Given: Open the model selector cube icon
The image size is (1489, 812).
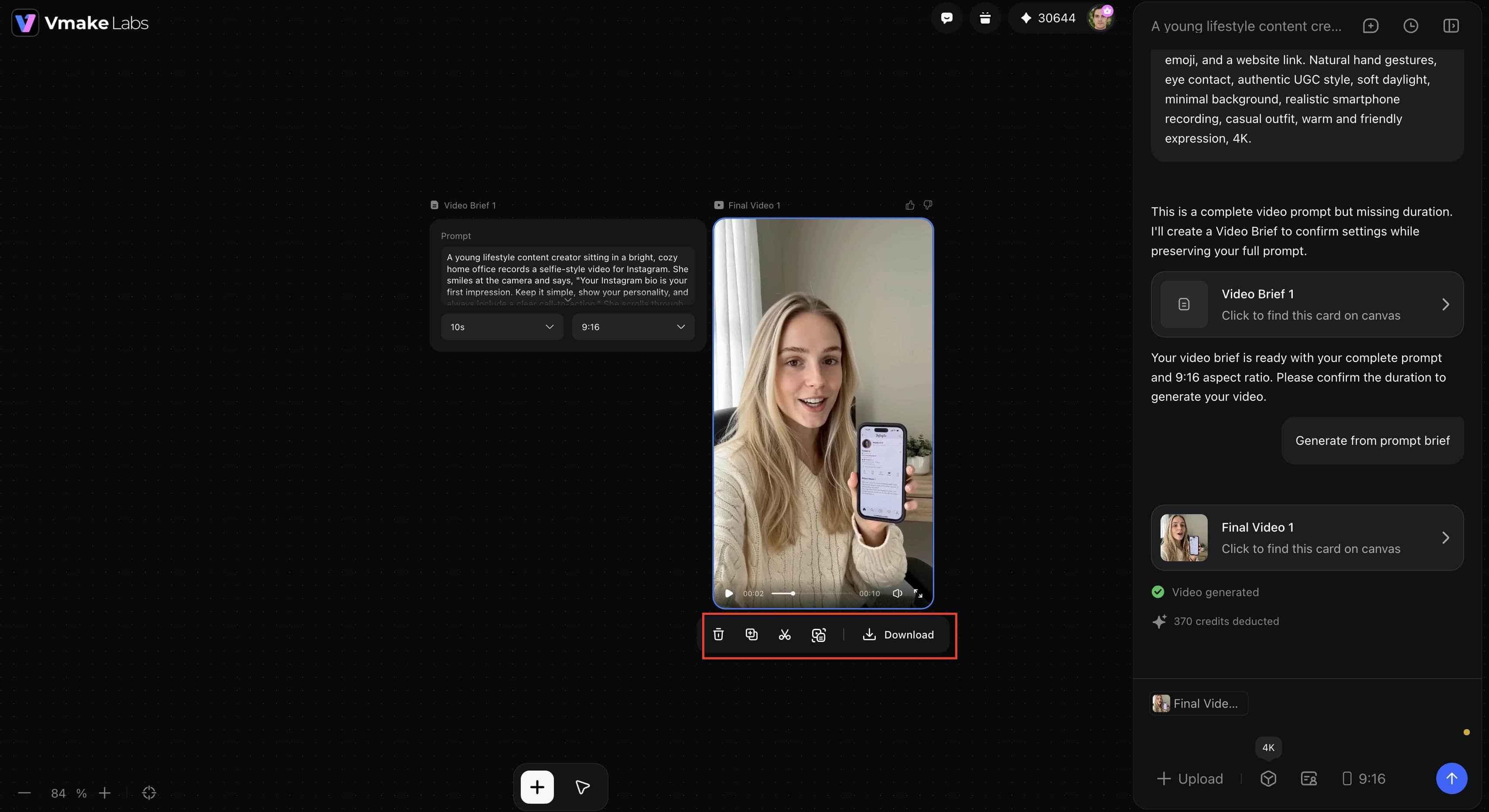Looking at the screenshot, I should tap(1268, 778).
